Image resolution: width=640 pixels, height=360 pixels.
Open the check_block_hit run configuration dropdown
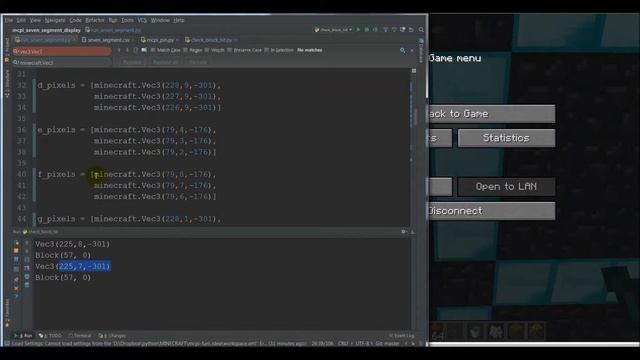tap(333, 30)
